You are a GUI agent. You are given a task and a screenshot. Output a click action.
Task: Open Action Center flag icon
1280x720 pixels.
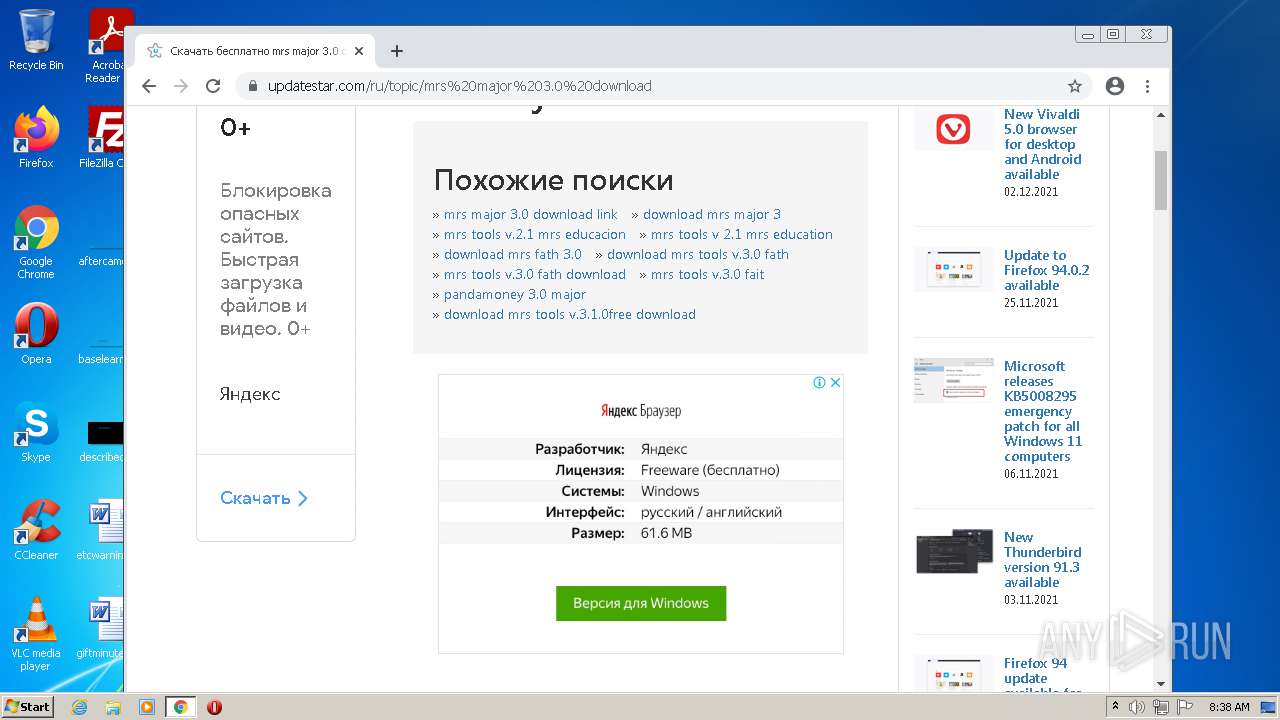(x=1185, y=707)
